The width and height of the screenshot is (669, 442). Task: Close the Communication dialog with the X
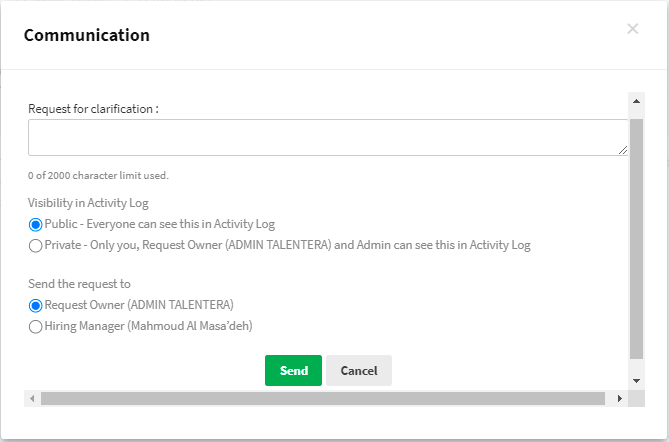pos(632,29)
